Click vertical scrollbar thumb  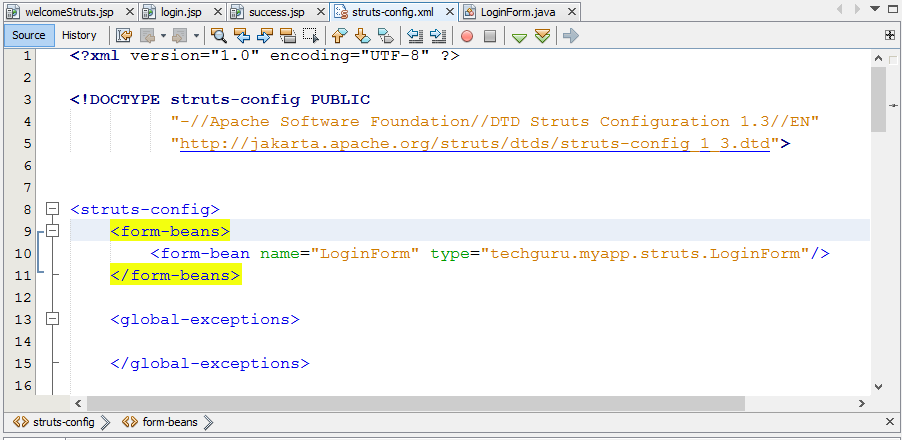878,99
